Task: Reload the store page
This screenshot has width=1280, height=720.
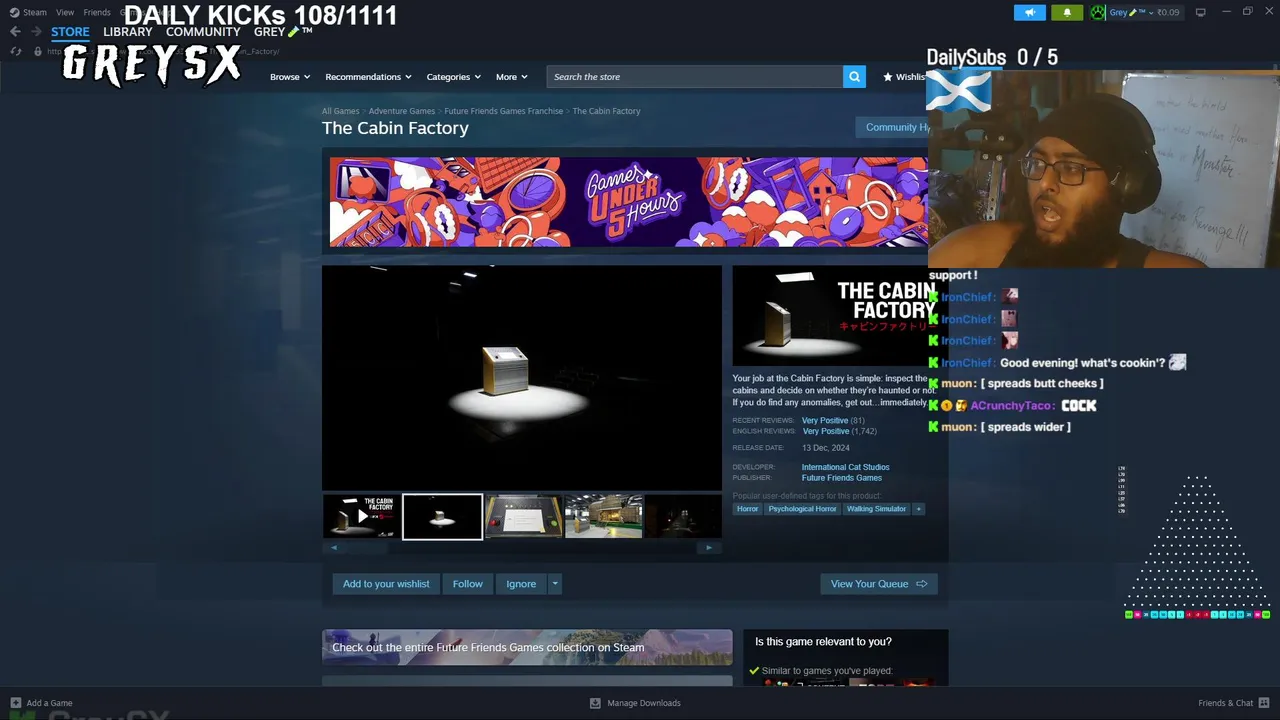Action: pyautogui.click(x=16, y=51)
